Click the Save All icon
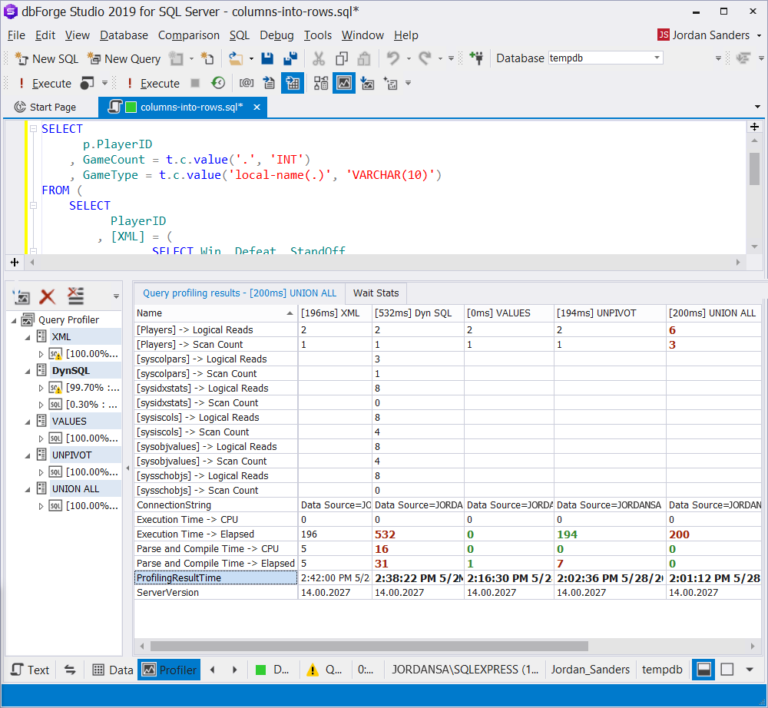 (x=290, y=59)
